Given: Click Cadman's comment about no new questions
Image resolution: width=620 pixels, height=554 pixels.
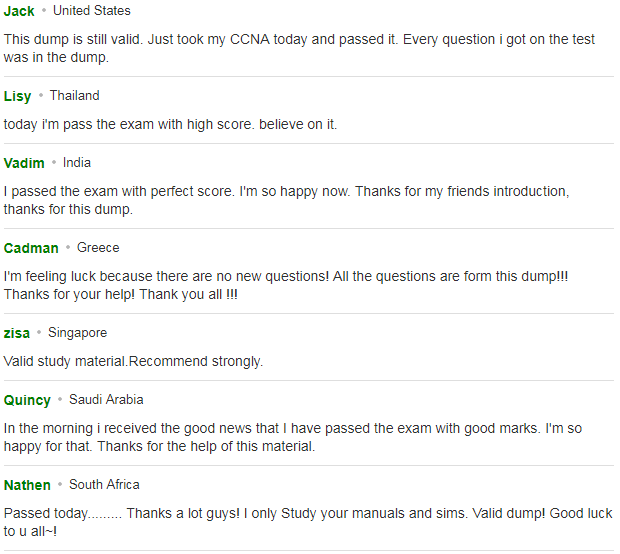Looking at the screenshot, I should [286, 285].
